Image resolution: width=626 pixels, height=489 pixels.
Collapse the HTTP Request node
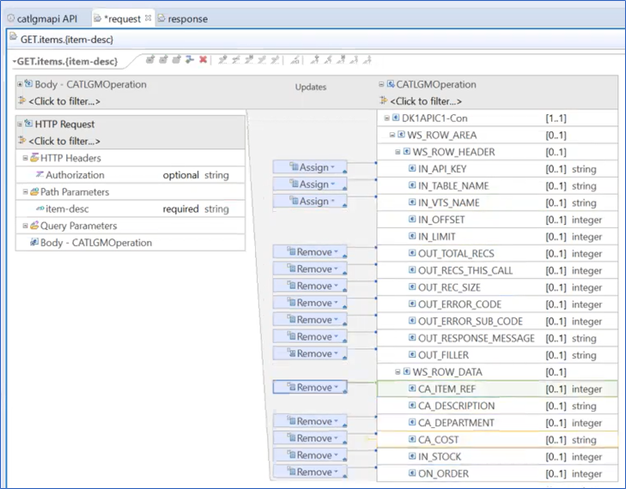20,124
